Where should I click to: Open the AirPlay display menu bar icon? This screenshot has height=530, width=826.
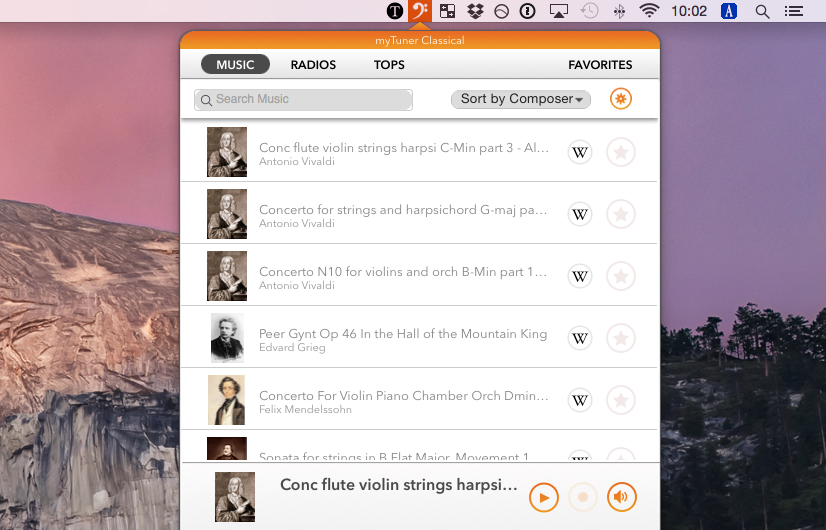[559, 11]
